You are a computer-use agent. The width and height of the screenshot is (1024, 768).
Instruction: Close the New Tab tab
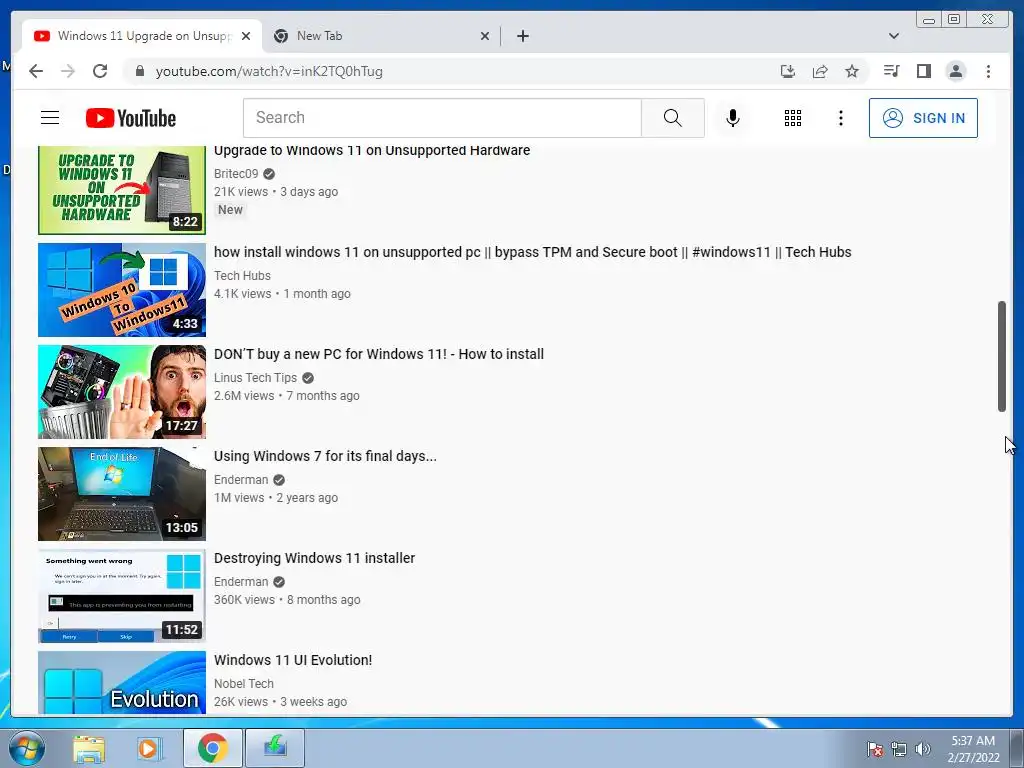click(485, 36)
